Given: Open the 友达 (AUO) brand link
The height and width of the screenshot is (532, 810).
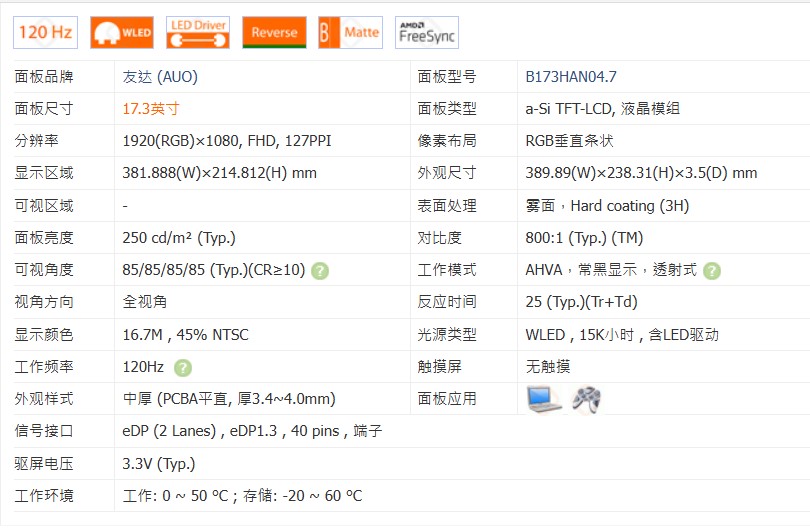Looking at the screenshot, I should click(152, 77).
